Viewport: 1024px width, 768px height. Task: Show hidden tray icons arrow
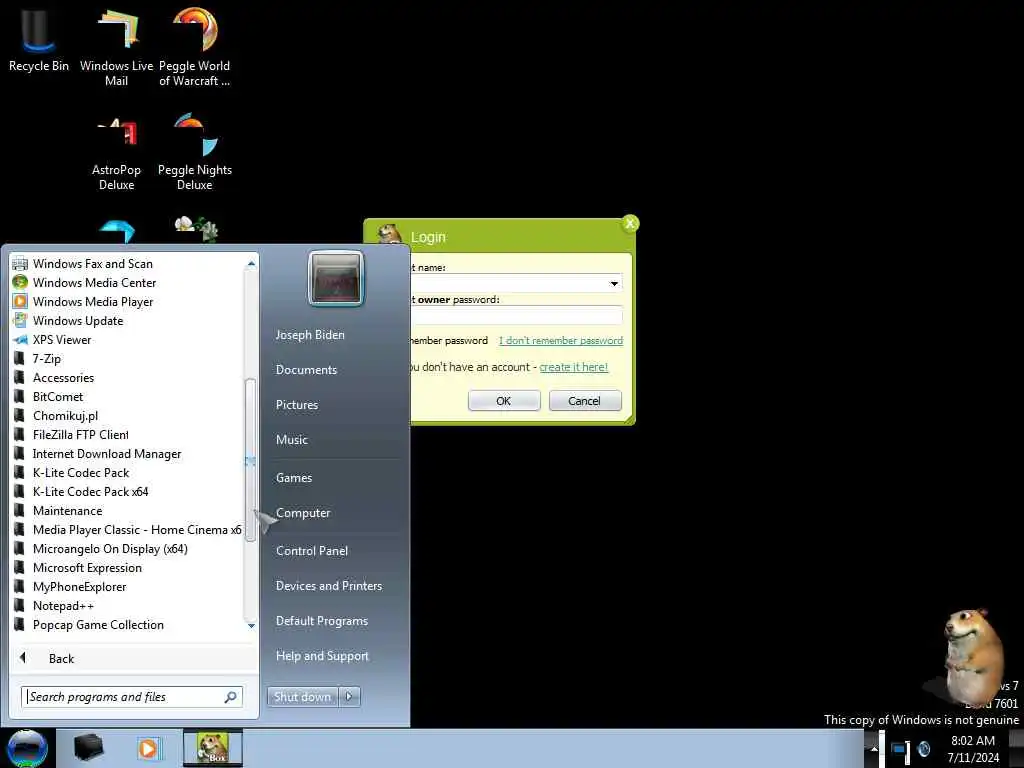point(874,749)
